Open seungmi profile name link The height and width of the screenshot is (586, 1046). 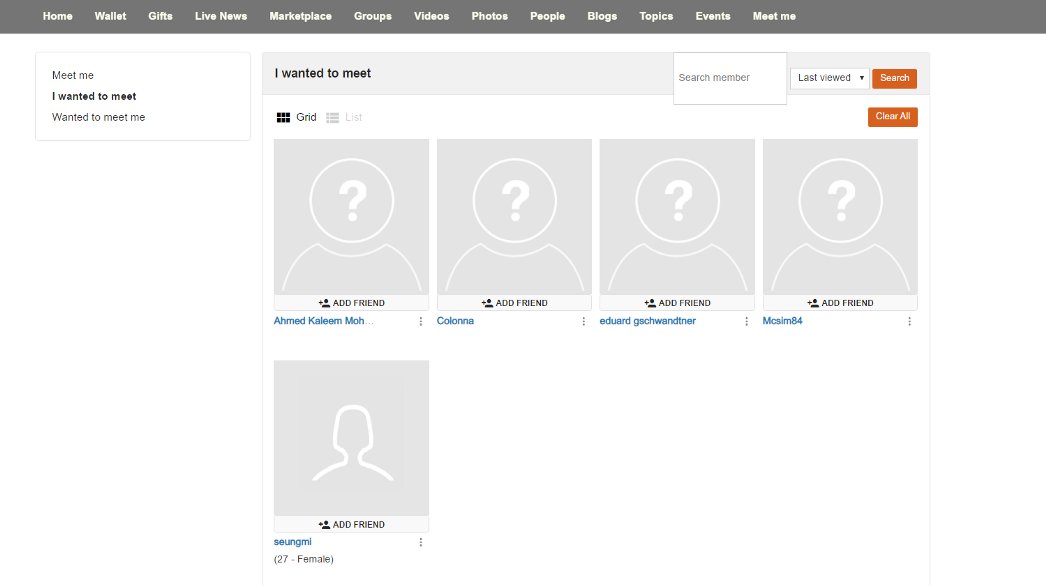(292, 542)
